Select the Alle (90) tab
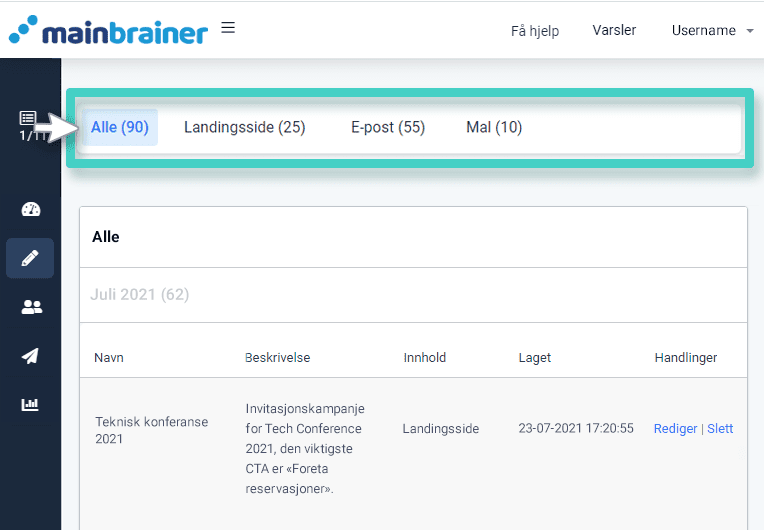 [x=120, y=127]
